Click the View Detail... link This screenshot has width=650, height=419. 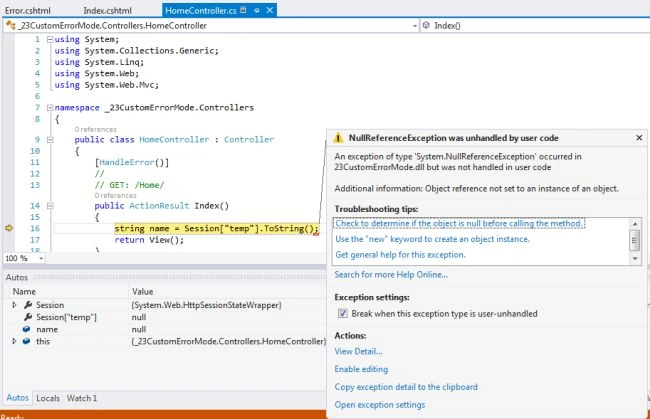359,351
